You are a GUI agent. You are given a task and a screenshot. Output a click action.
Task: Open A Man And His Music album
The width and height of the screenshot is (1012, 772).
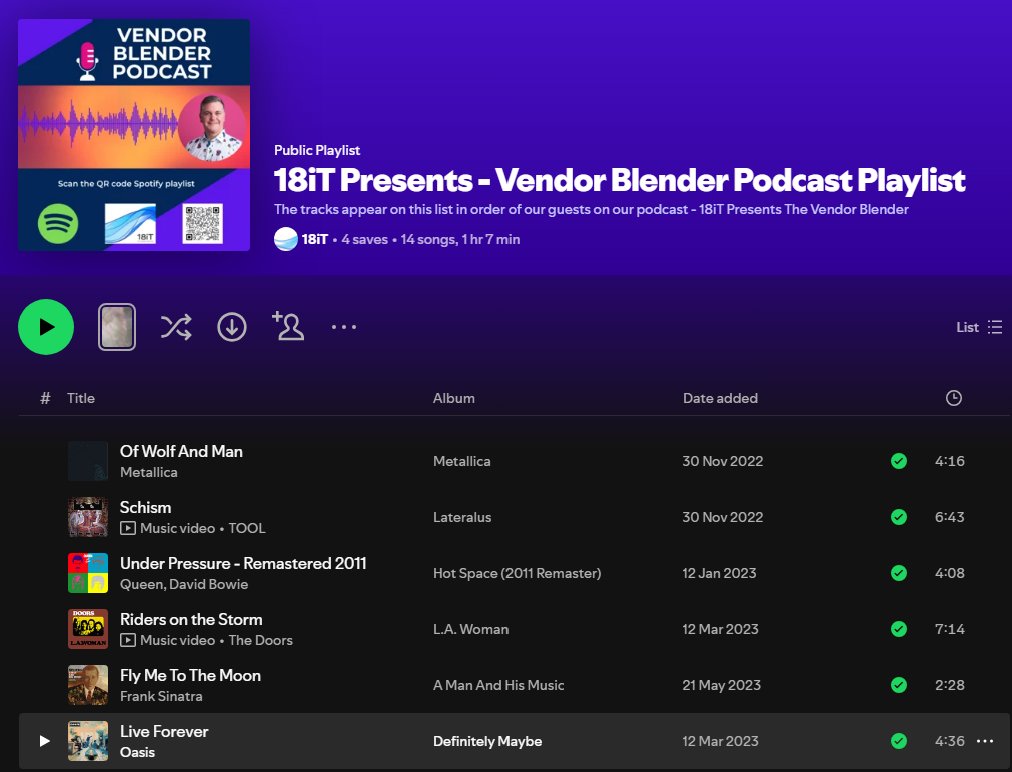coord(498,685)
